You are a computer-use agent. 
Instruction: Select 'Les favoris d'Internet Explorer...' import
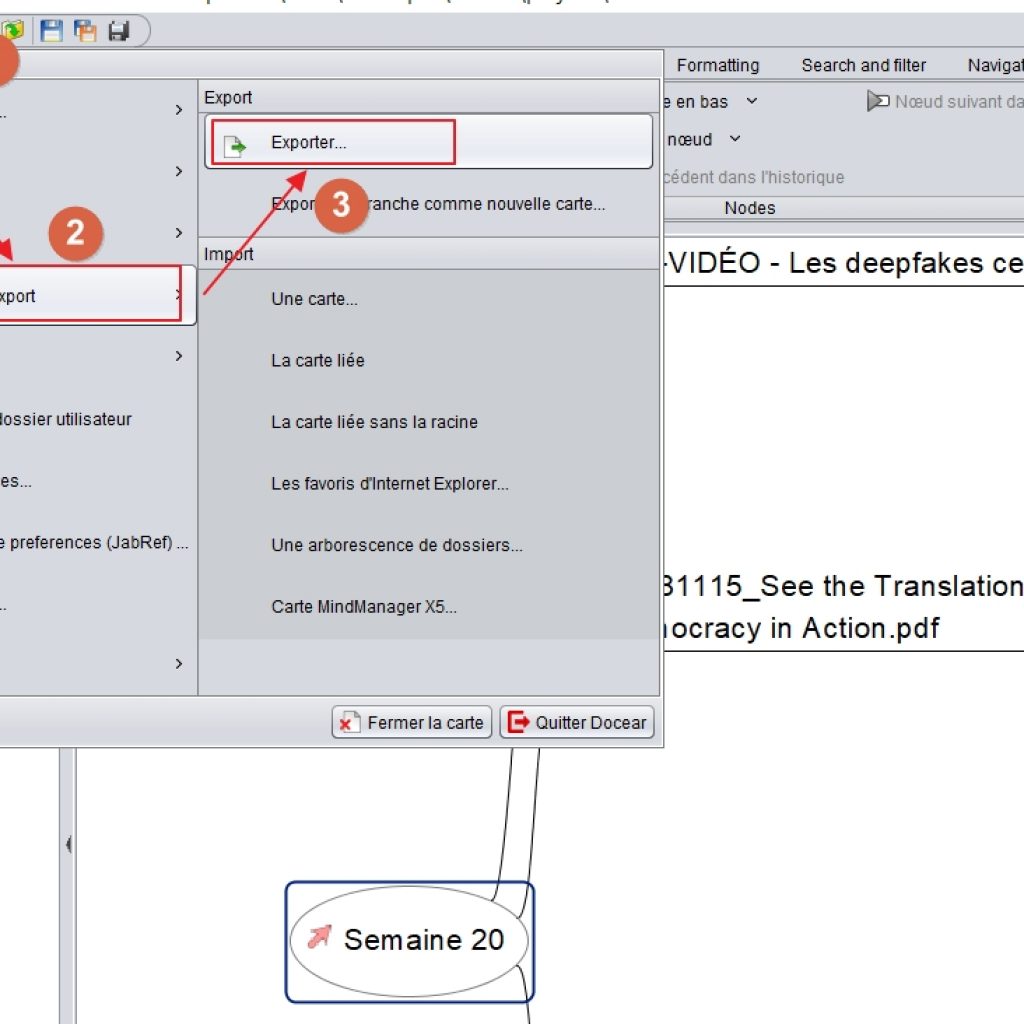coord(389,484)
